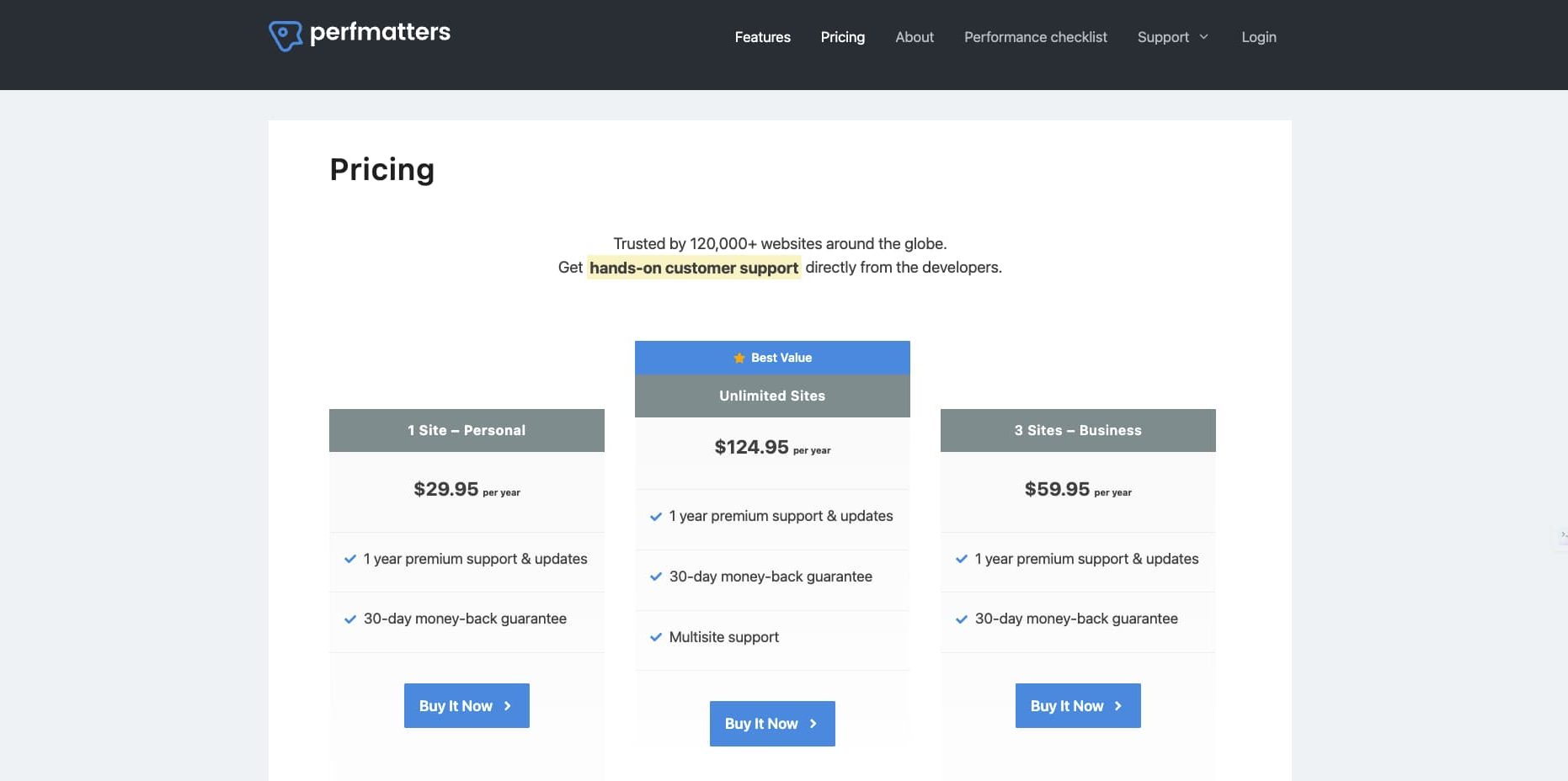The height and width of the screenshot is (781, 1568).
Task: Click the star icon on the Best Value banner
Action: pos(739,357)
